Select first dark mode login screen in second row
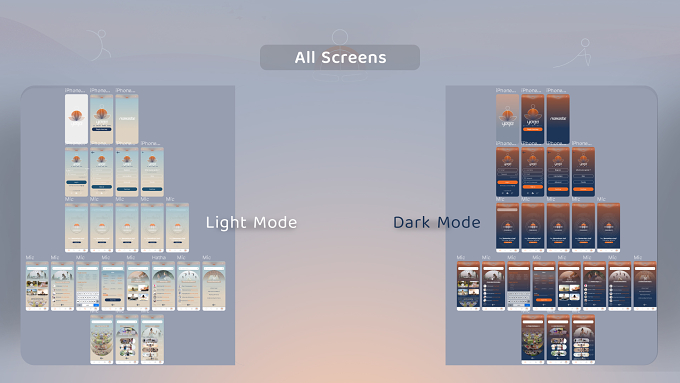This screenshot has width=680, height=383. tap(507, 172)
